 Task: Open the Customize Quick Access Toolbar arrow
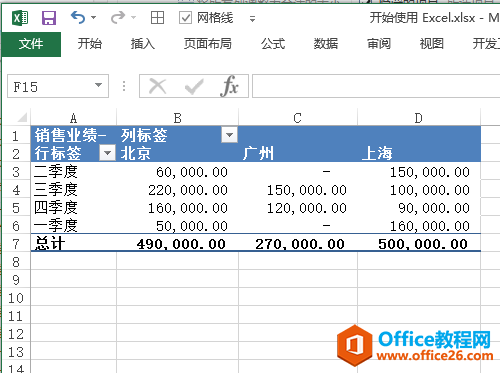(252, 19)
